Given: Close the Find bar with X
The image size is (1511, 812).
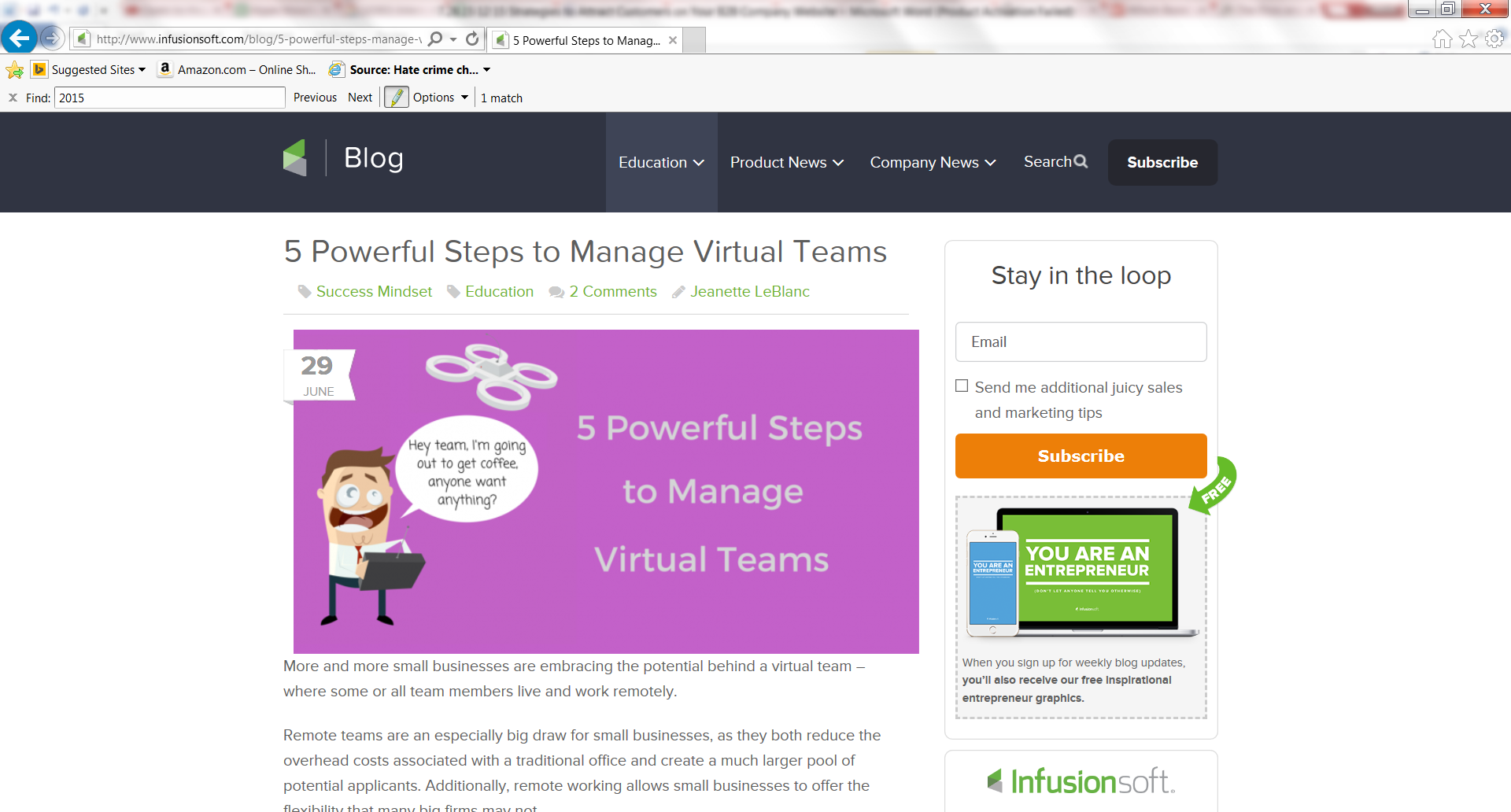Looking at the screenshot, I should click(x=13, y=98).
